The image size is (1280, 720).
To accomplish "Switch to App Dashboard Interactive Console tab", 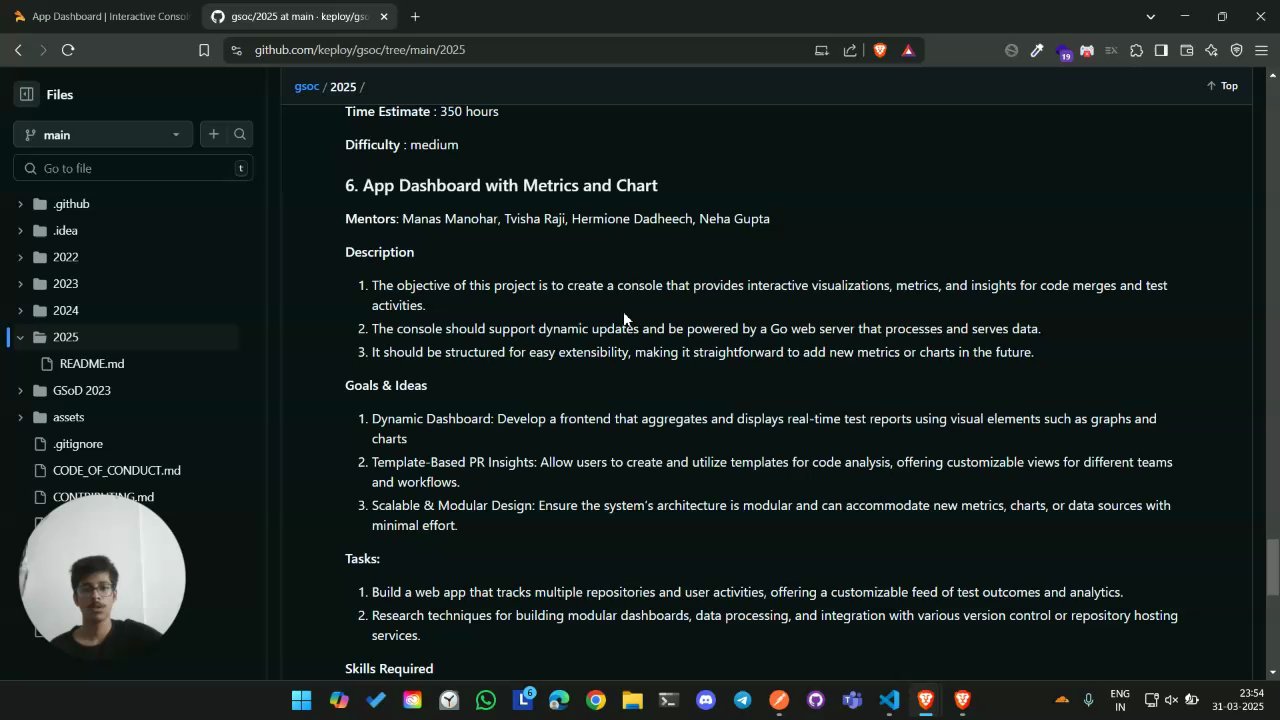I will 100,16.
